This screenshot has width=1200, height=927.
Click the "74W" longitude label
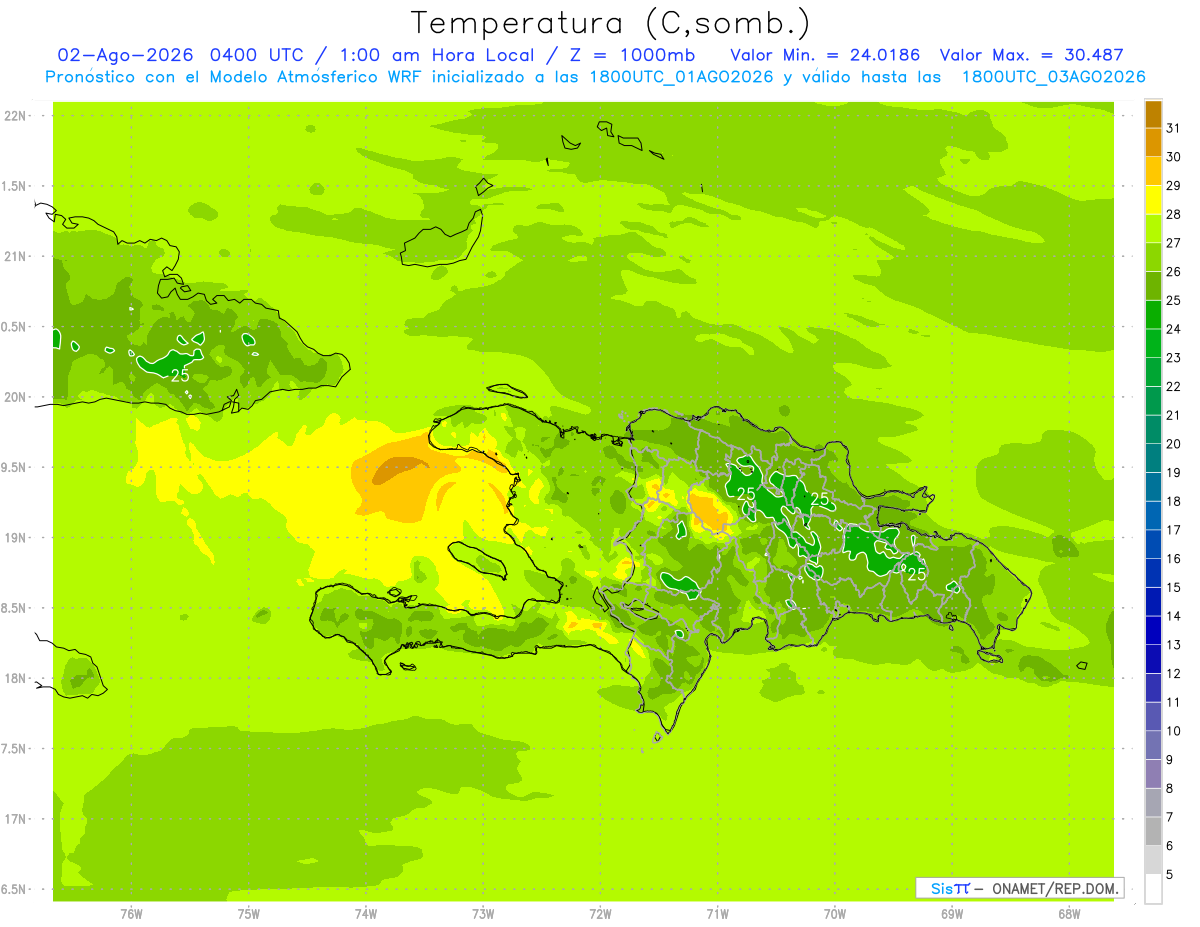pyautogui.click(x=366, y=914)
